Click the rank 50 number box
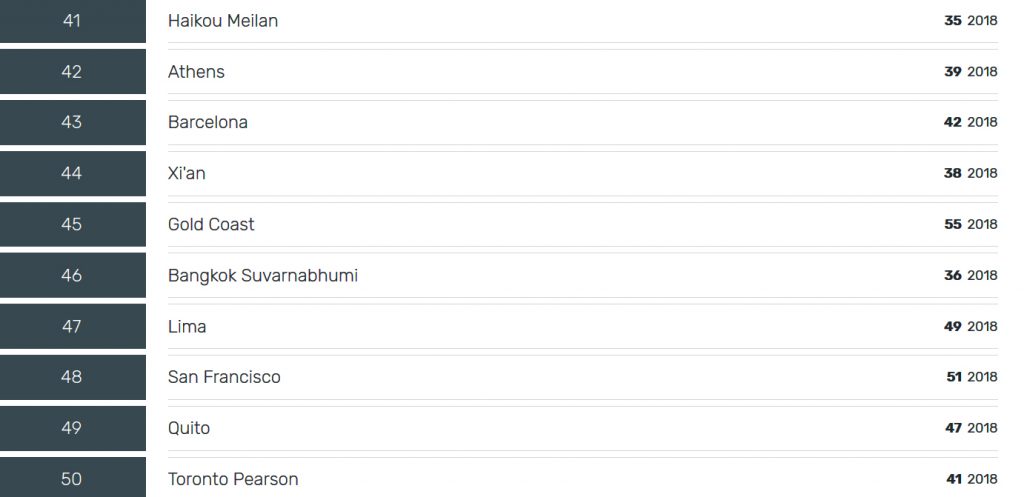 pos(72,478)
